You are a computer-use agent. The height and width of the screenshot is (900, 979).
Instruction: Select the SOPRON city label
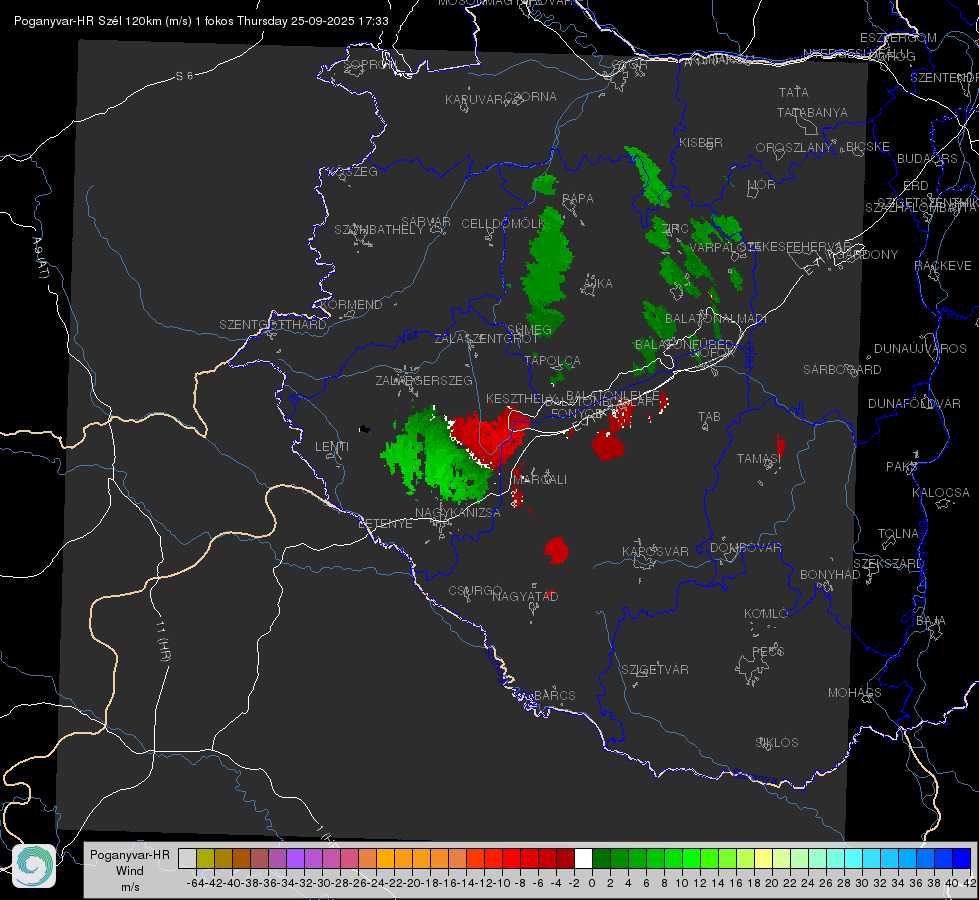369,64
